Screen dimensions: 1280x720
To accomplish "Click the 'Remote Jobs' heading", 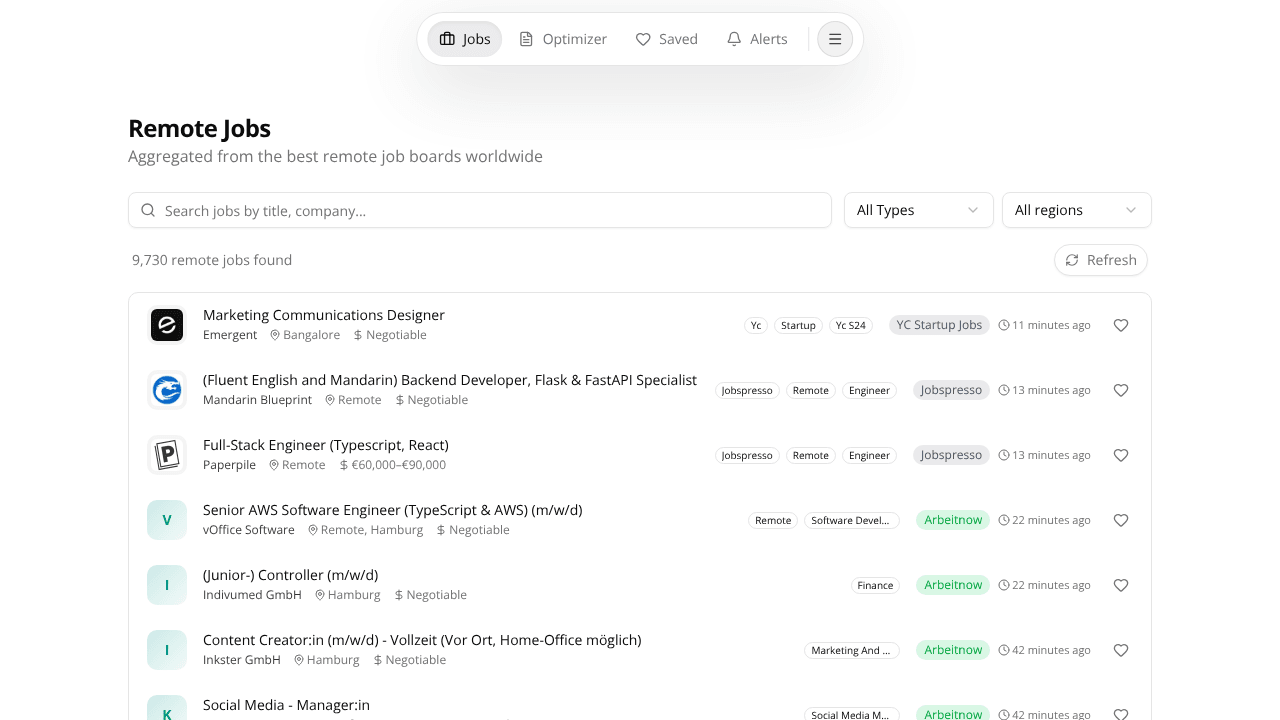I will point(199,128).
